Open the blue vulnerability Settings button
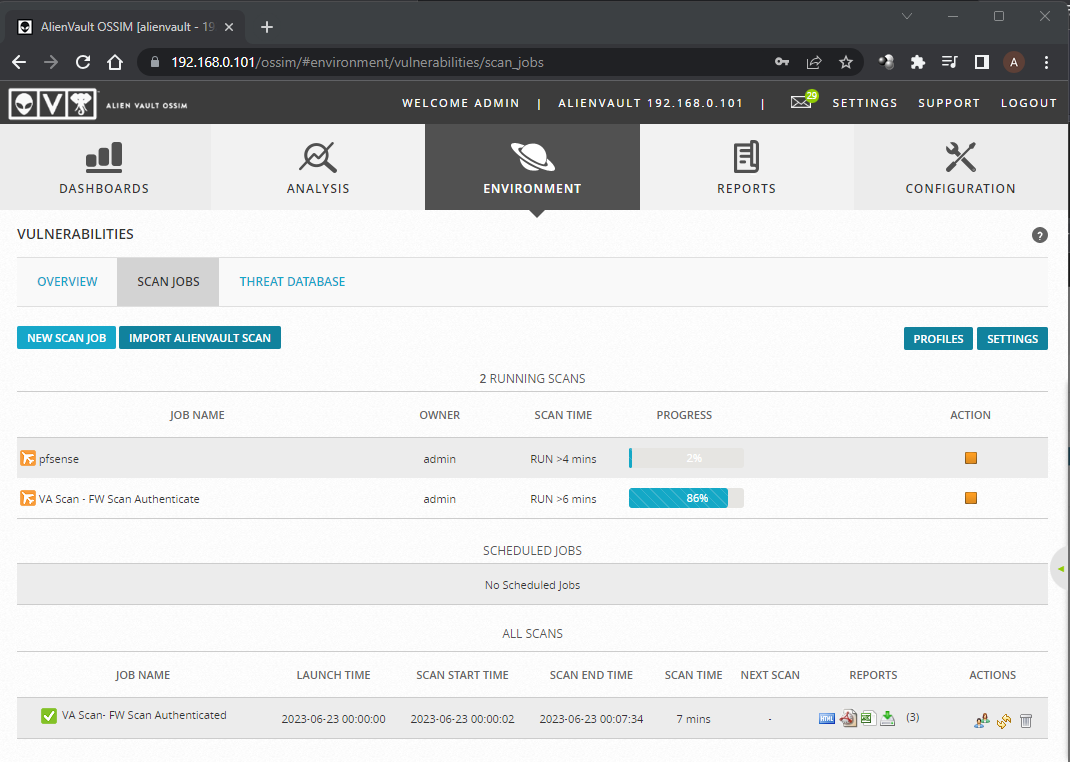The width and height of the screenshot is (1070, 762). point(1012,338)
